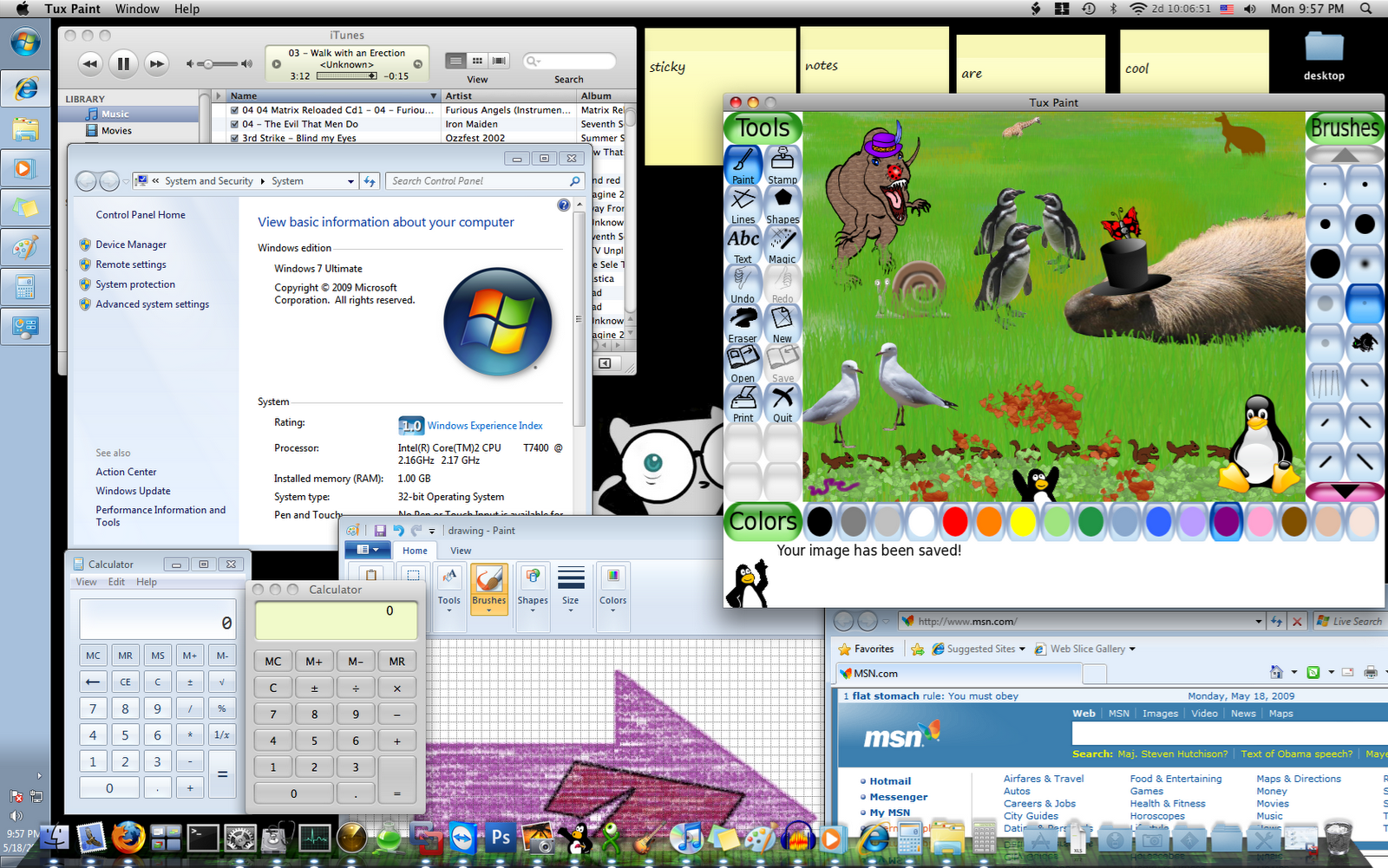Skip to next track in iTunes
This screenshot has width=1388, height=868.
pyautogui.click(x=156, y=63)
